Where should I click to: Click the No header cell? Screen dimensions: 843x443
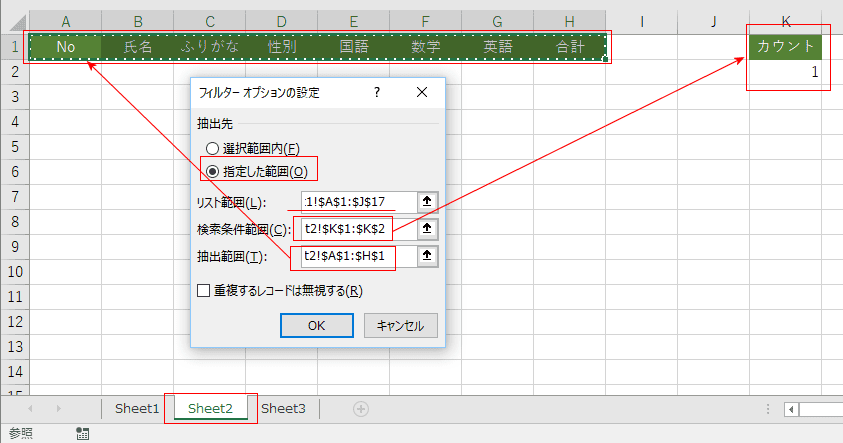(x=66, y=47)
